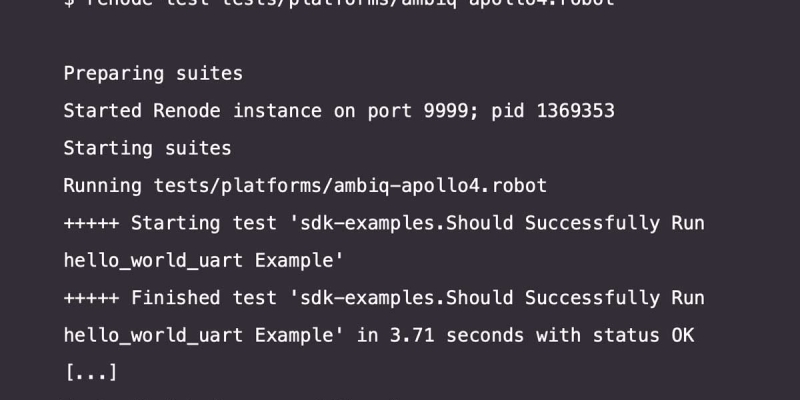The height and width of the screenshot is (400, 800).
Task: Click the tests/platforms/ambiq-apollo4.robot path after 'Running'
Action: pyautogui.click(x=350, y=186)
